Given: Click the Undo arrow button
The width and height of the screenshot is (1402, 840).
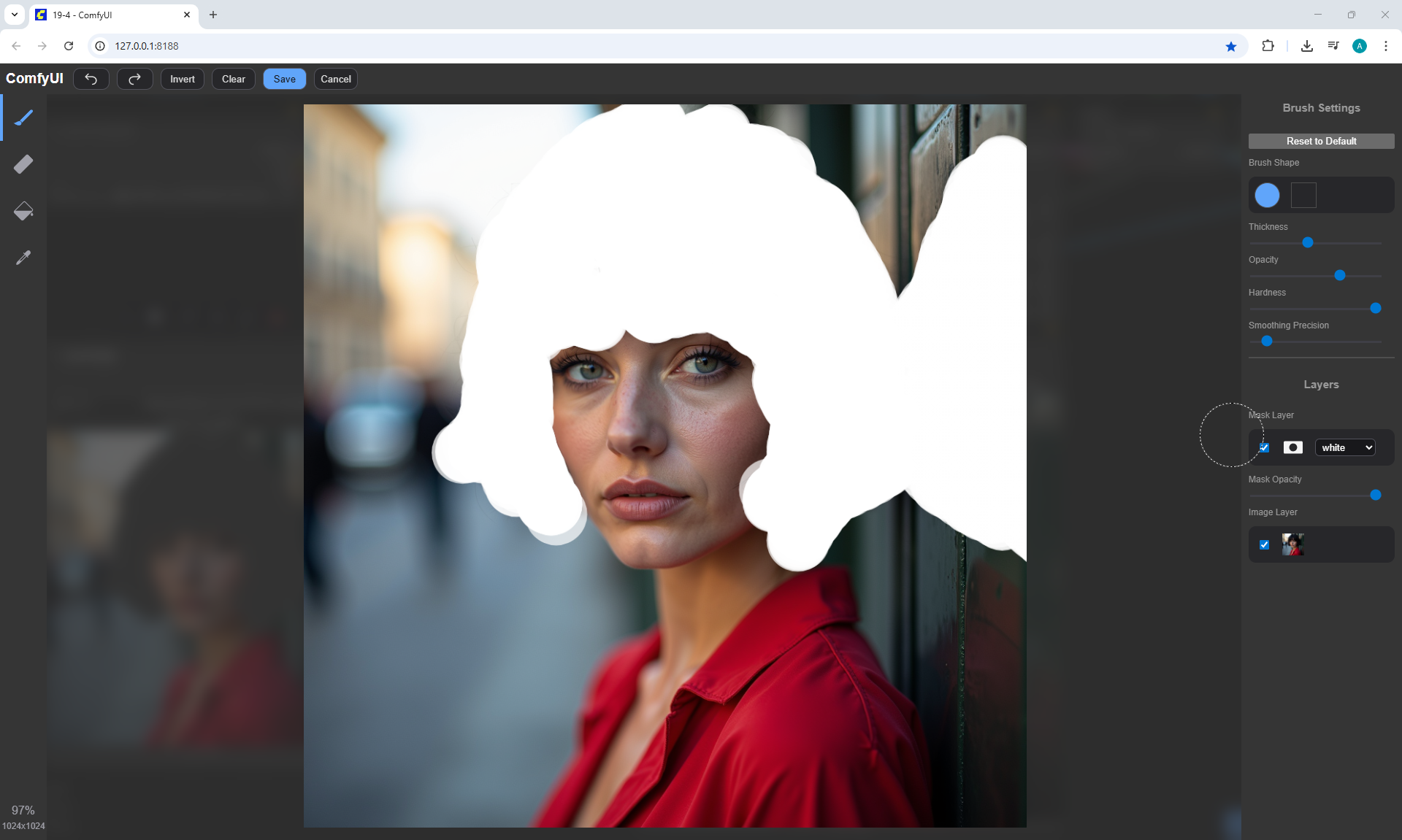Looking at the screenshot, I should click(x=91, y=79).
